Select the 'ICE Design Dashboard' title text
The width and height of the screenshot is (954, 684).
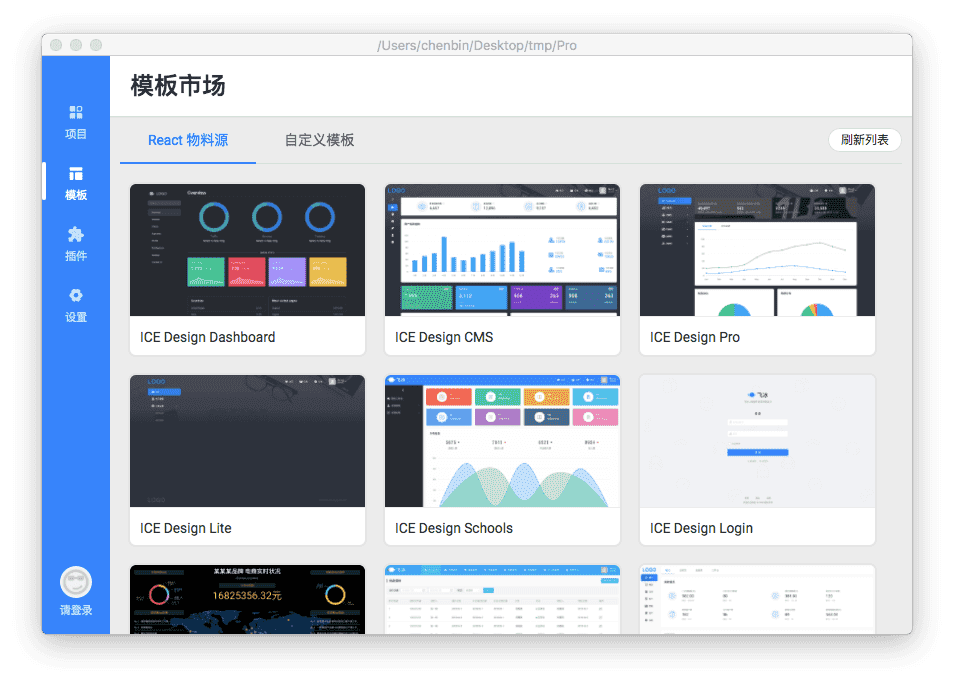pos(207,338)
